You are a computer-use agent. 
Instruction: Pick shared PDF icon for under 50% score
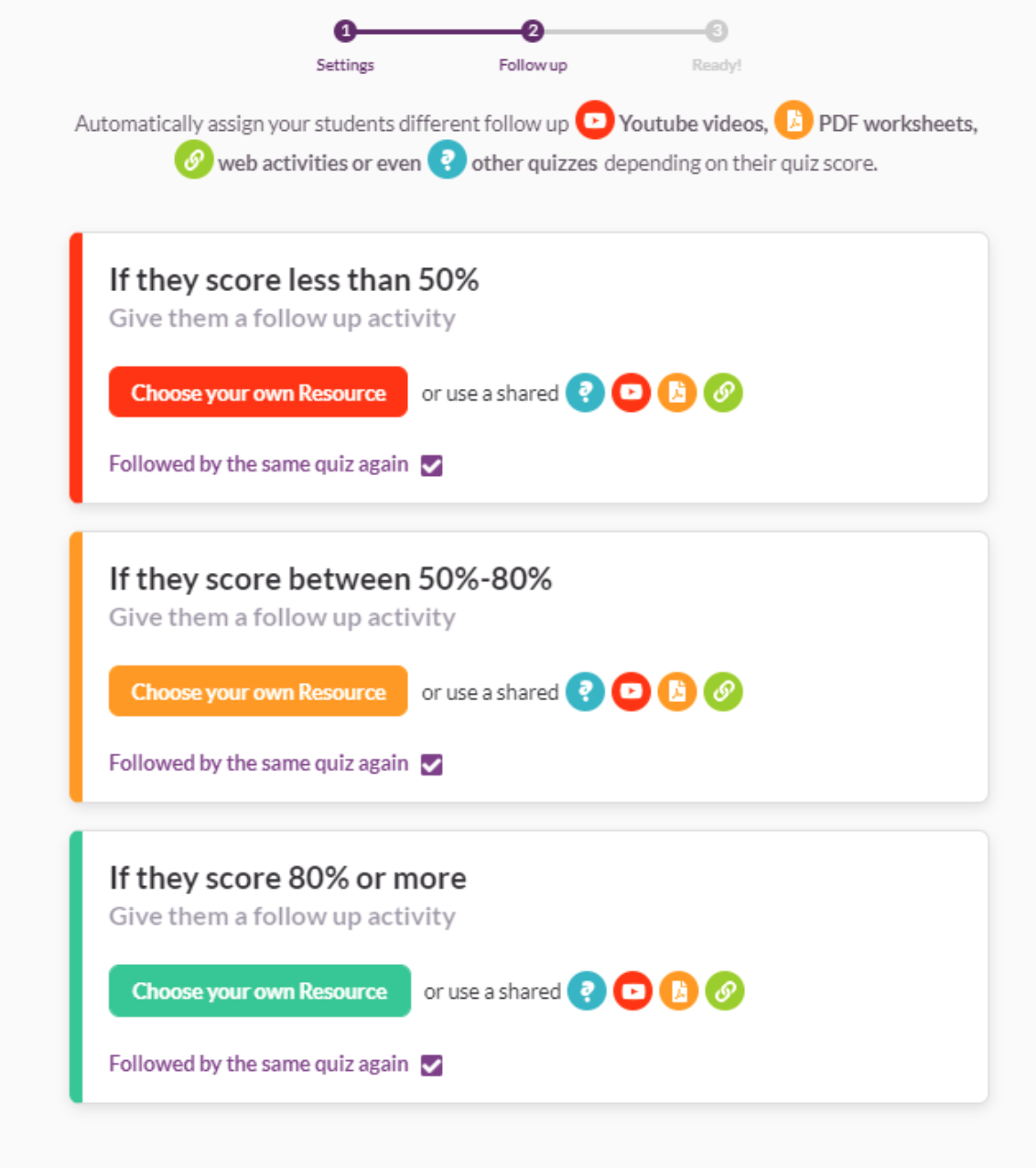pos(677,393)
